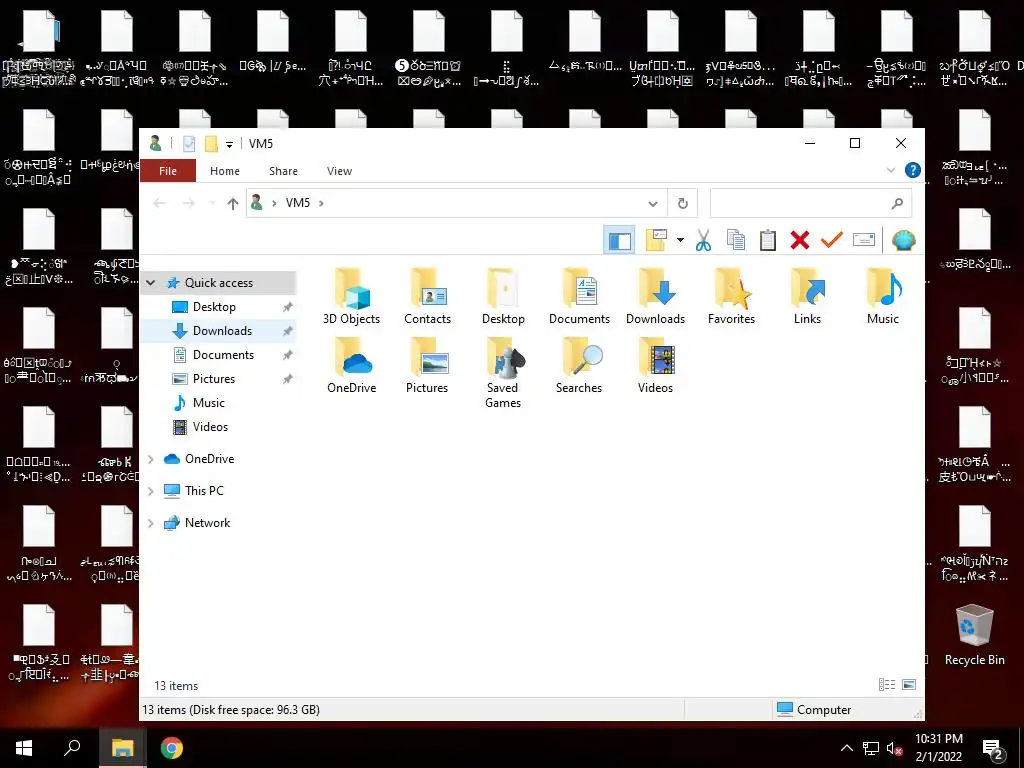
Task: Expand the Network tree node
Action: click(151, 523)
